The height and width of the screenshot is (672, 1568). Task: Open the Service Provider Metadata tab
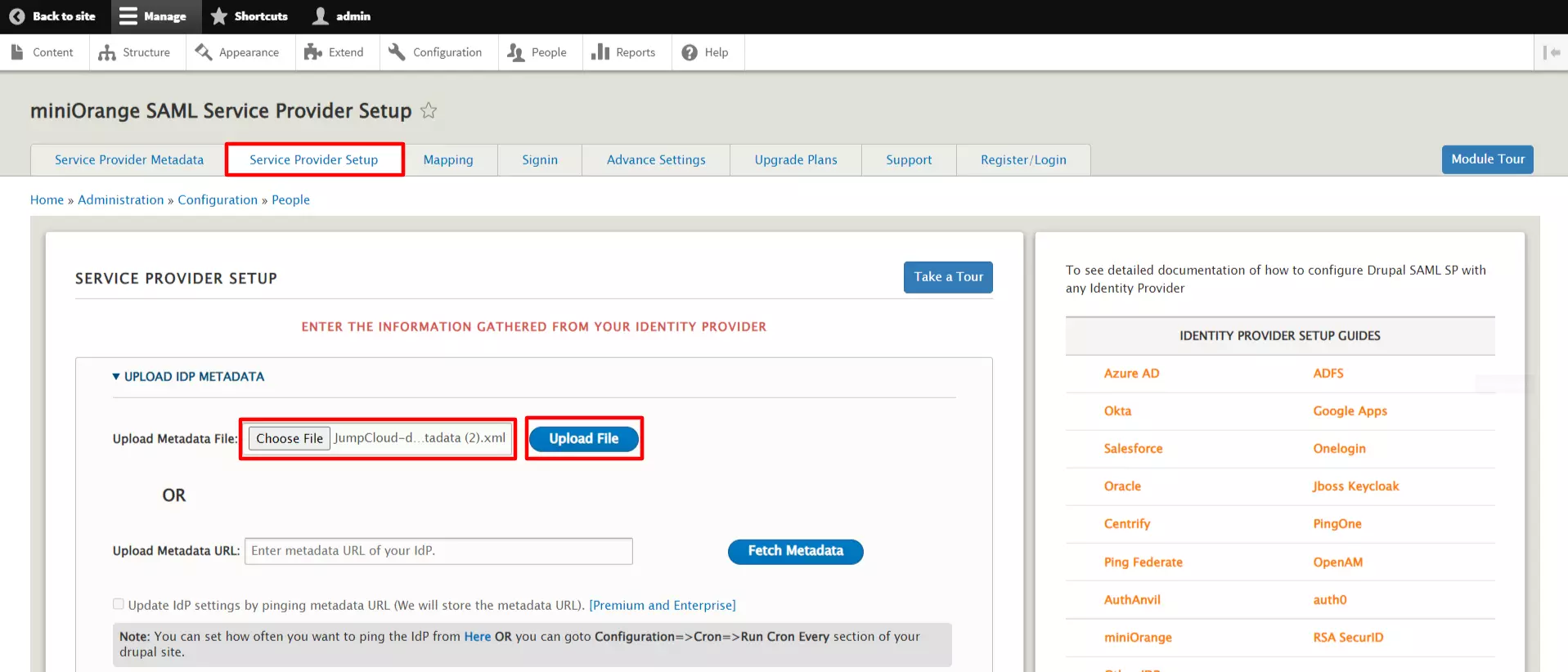129,160
